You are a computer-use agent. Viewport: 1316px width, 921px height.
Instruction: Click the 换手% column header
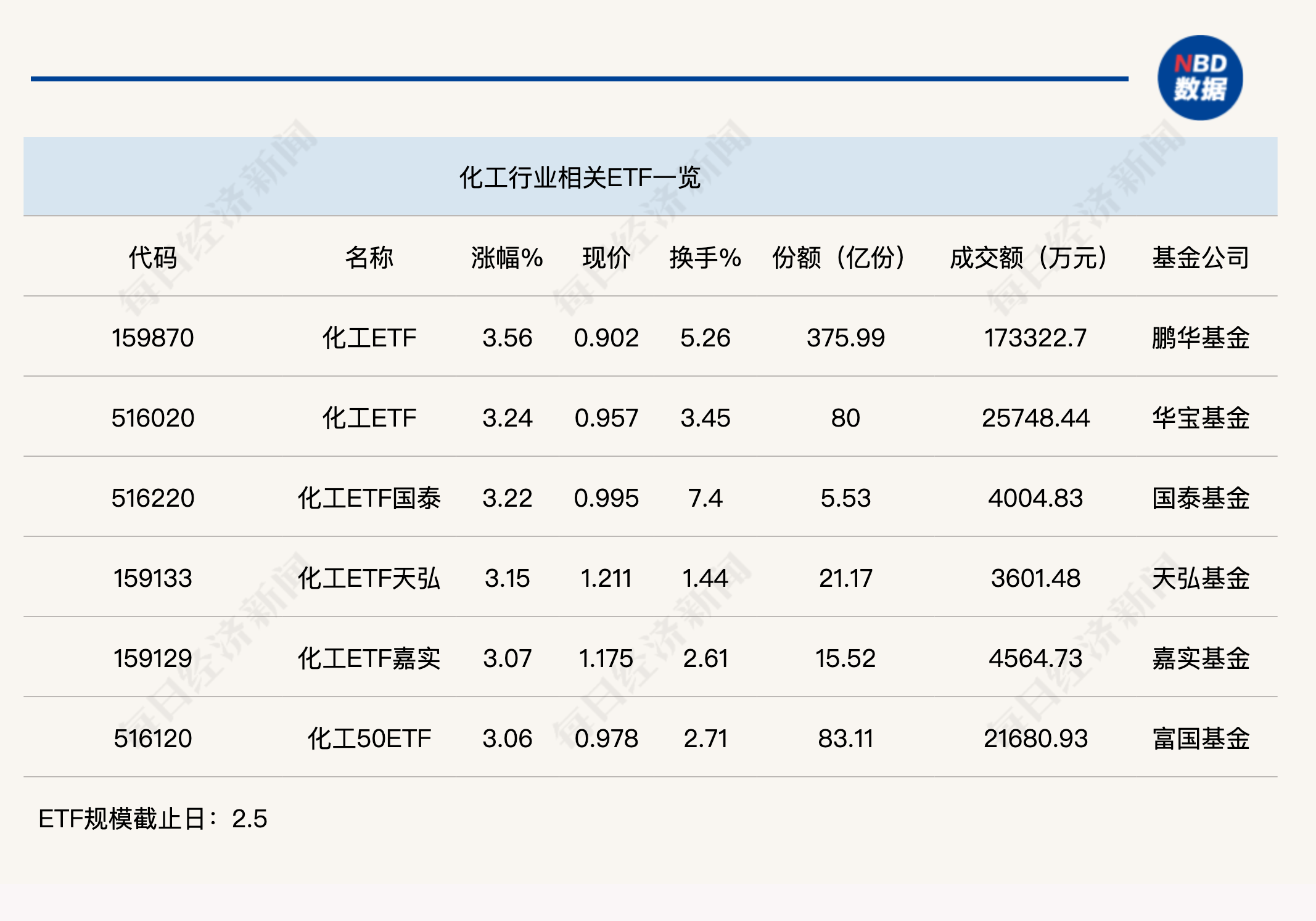point(705,257)
